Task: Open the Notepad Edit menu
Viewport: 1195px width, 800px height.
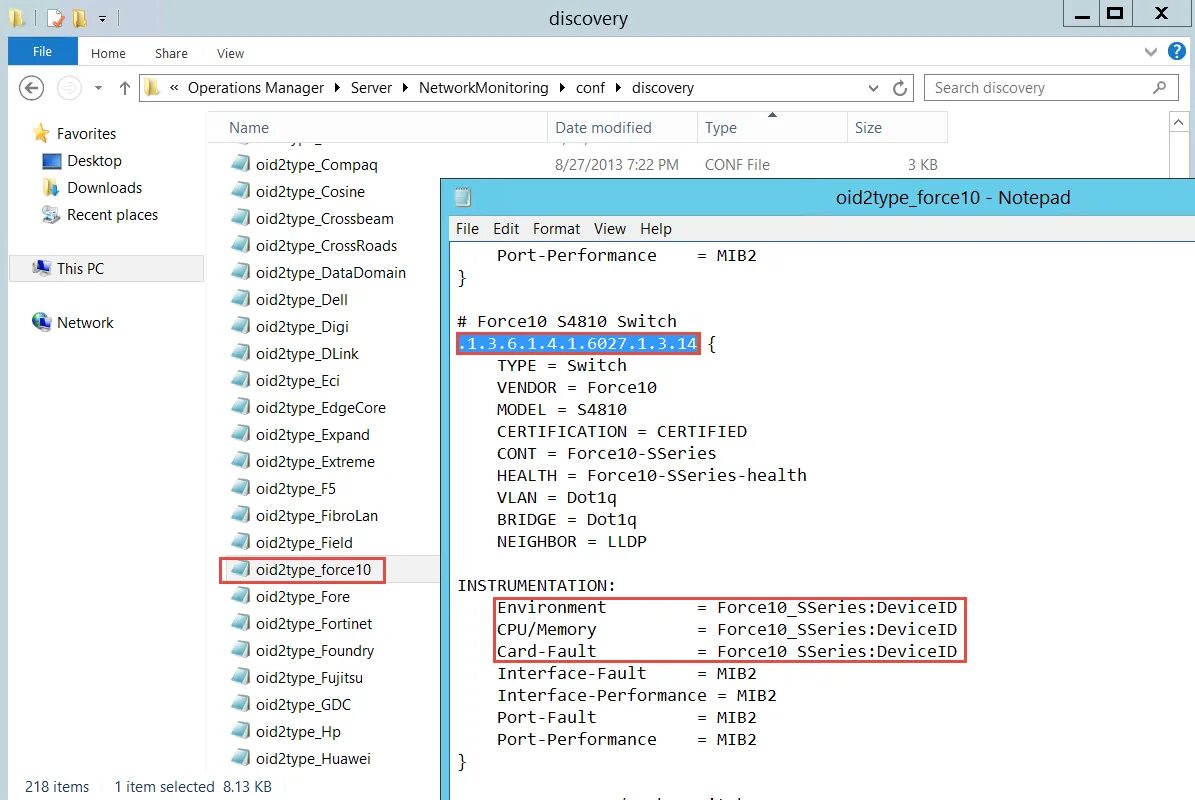Action: (506, 229)
